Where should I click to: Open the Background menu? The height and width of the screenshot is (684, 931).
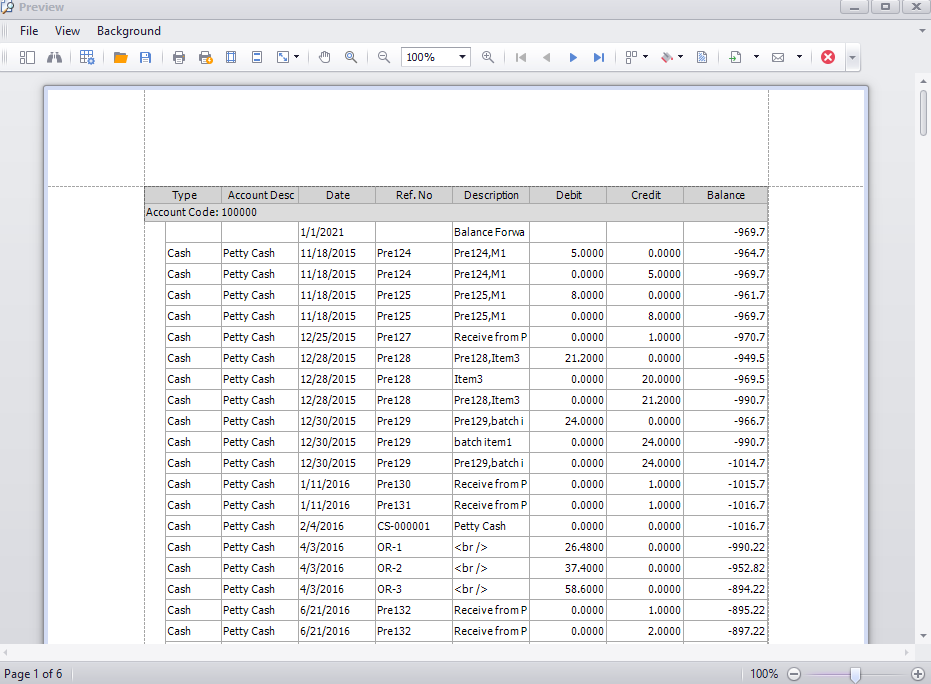tap(129, 31)
